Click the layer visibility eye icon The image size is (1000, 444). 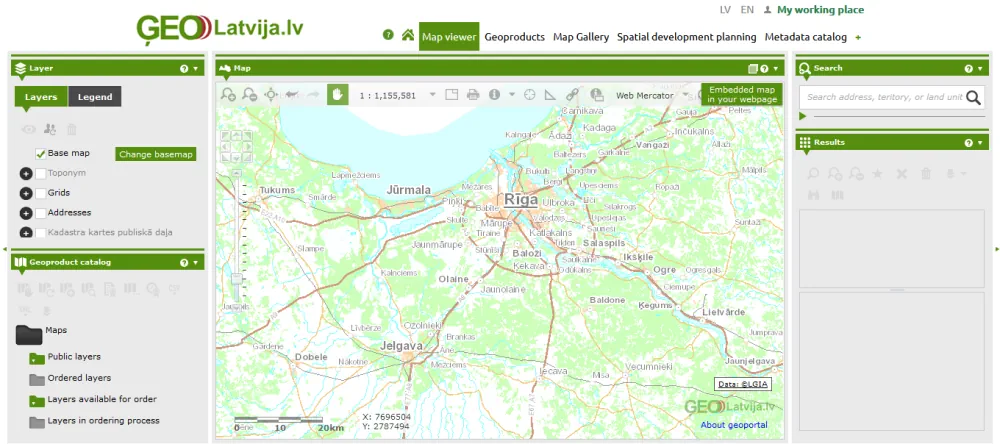[29, 130]
